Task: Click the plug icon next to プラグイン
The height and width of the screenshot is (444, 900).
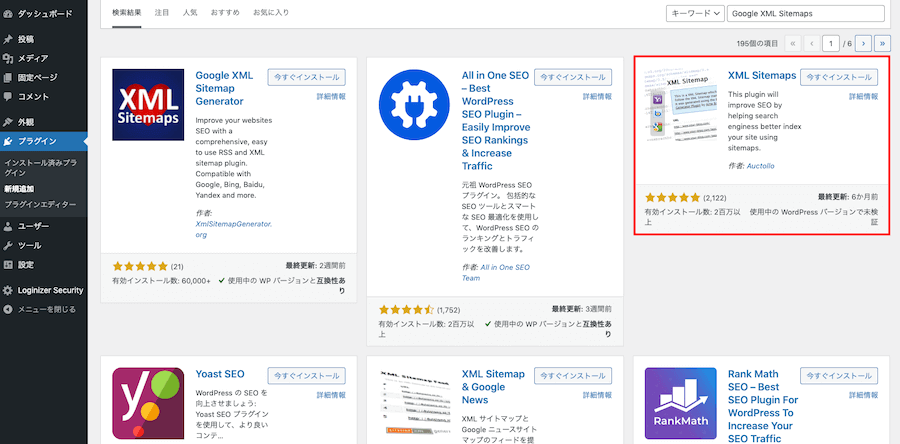Action: 7,141
